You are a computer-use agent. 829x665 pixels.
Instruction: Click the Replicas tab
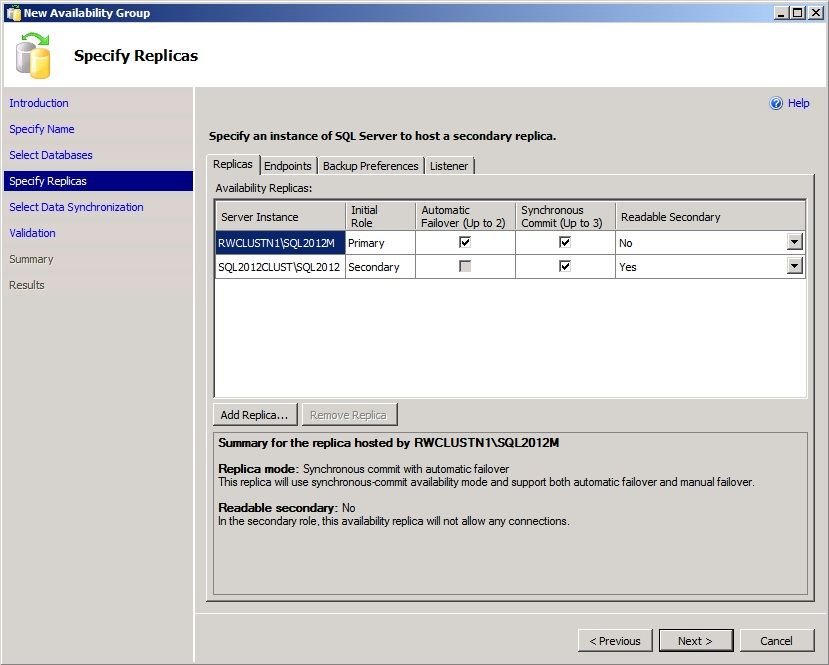click(x=233, y=163)
